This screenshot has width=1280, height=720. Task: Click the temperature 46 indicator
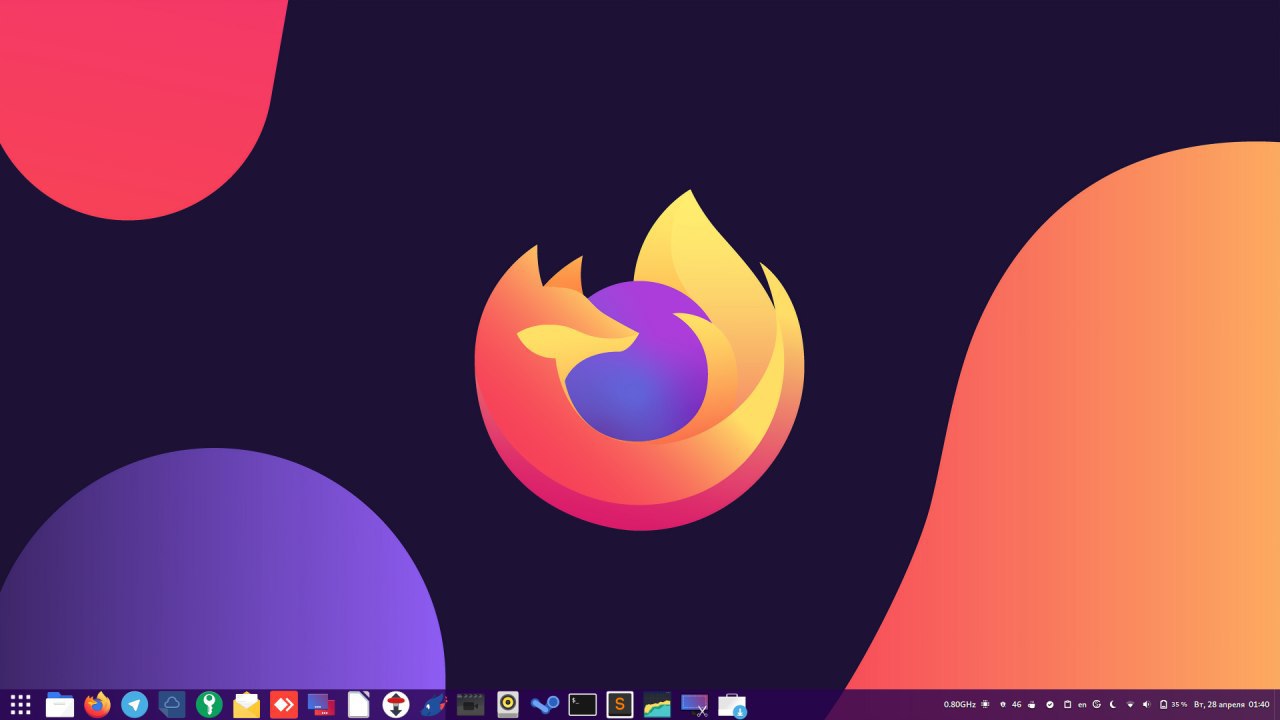click(1017, 705)
